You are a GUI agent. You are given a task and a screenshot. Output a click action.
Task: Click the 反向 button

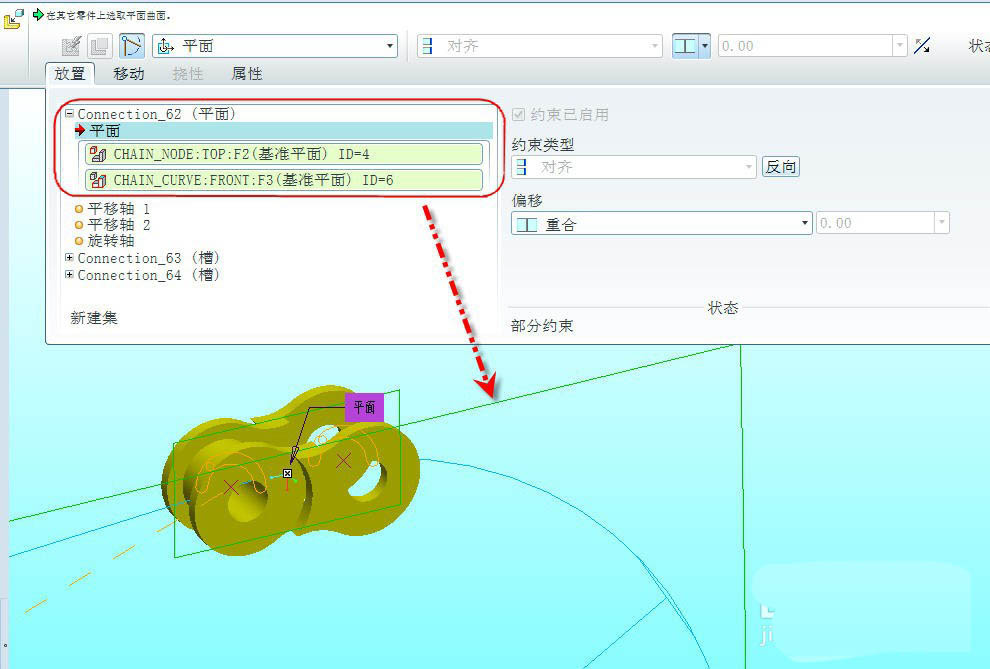(781, 167)
